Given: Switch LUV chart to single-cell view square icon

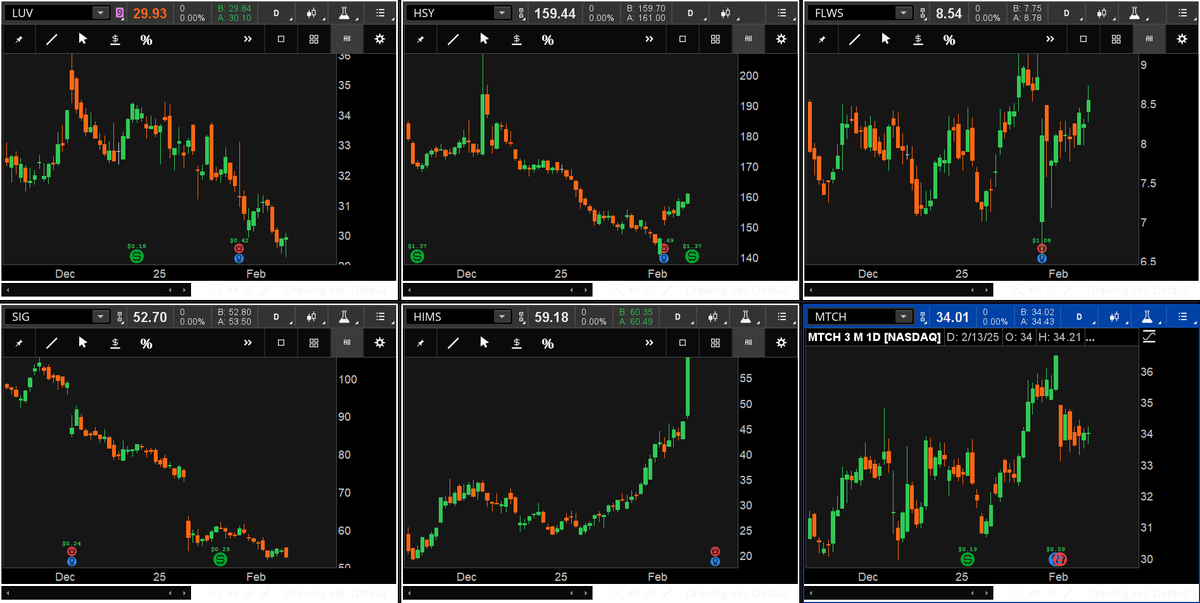Looking at the screenshot, I should (281, 39).
